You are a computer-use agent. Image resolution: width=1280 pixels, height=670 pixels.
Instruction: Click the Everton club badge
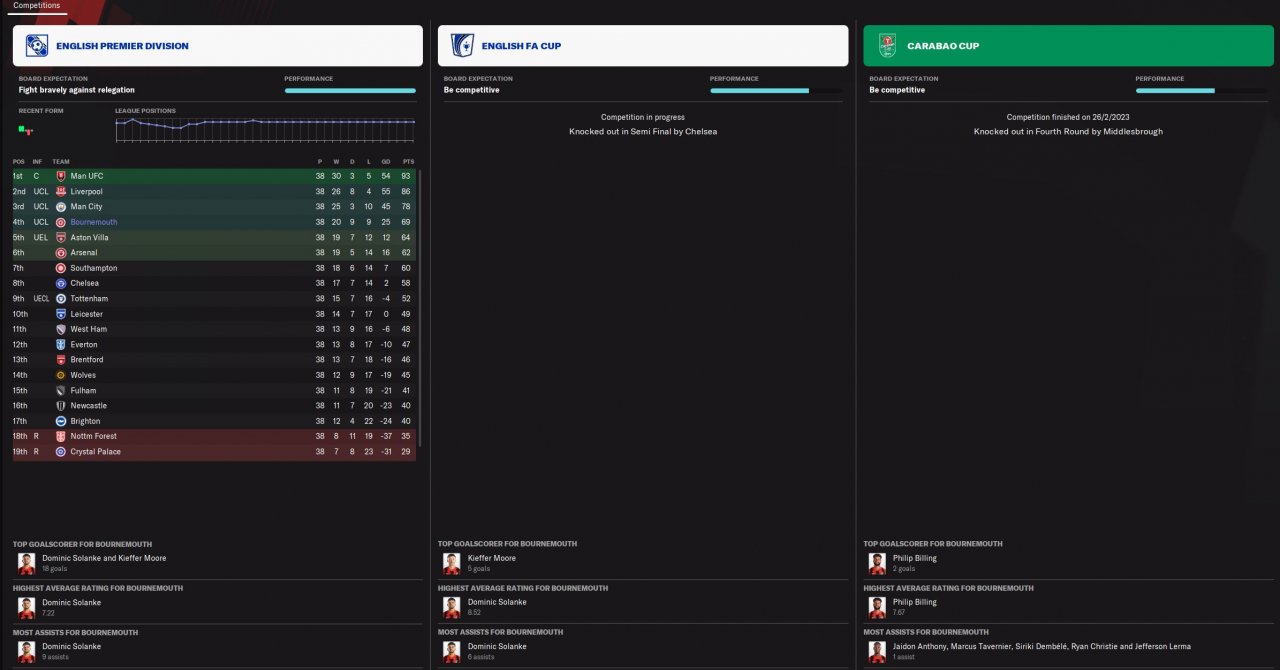click(61, 344)
